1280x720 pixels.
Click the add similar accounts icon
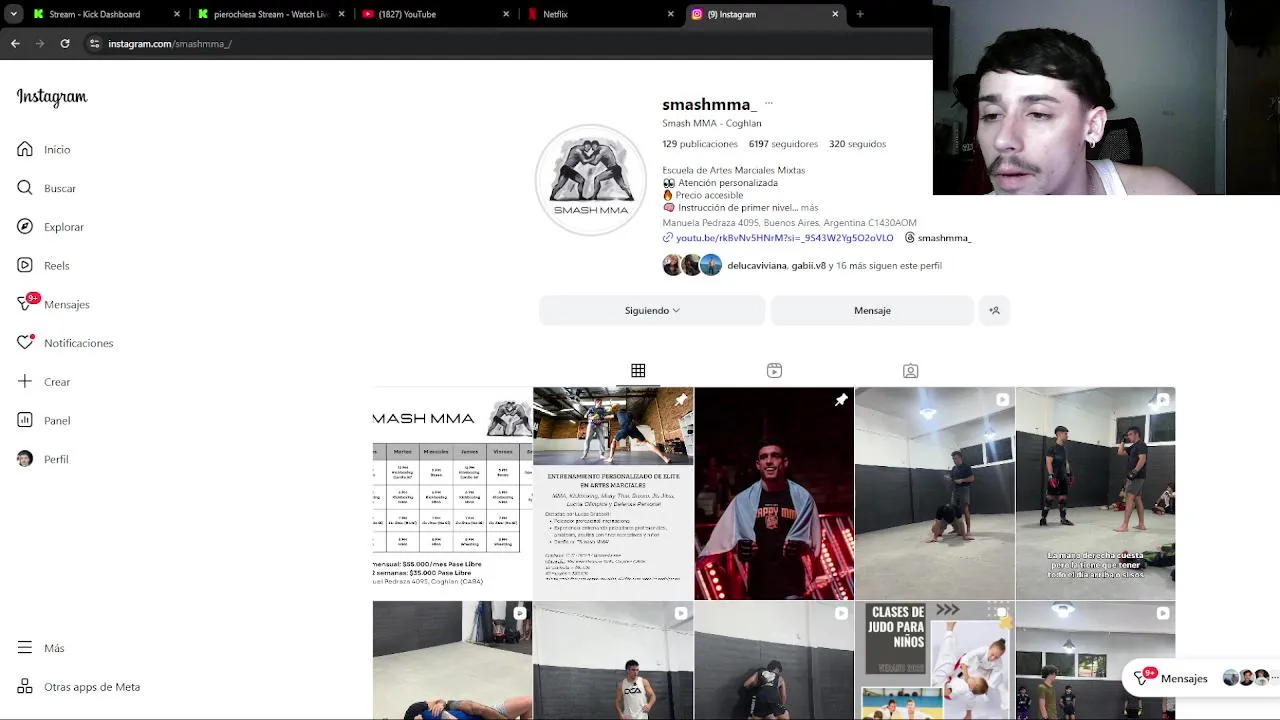click(x=994, y=311)
